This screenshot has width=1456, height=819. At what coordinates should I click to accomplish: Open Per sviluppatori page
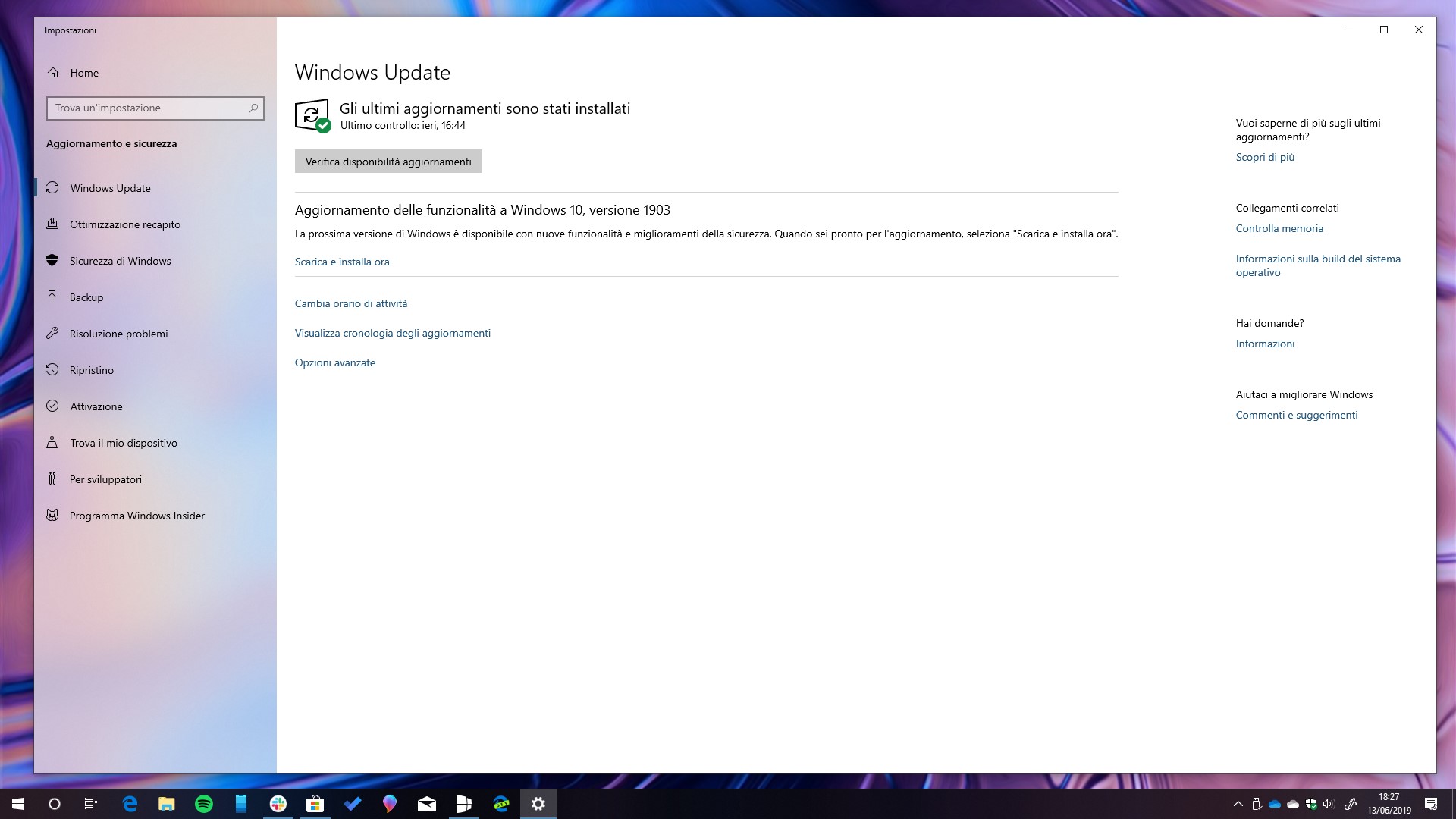coord(155,479)
